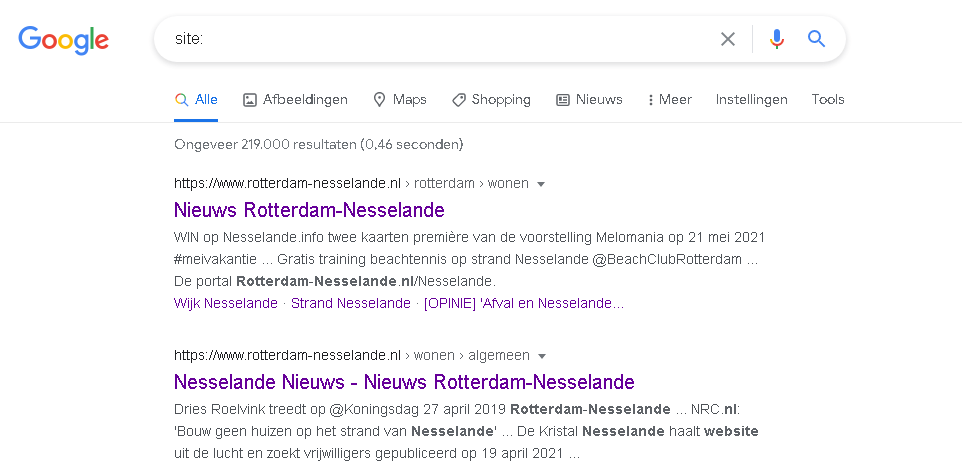The image size is (962, 472).
Task: Click the 'Ongeveer 219.000 resultaten' stats text
Action: tap(318, 145)
